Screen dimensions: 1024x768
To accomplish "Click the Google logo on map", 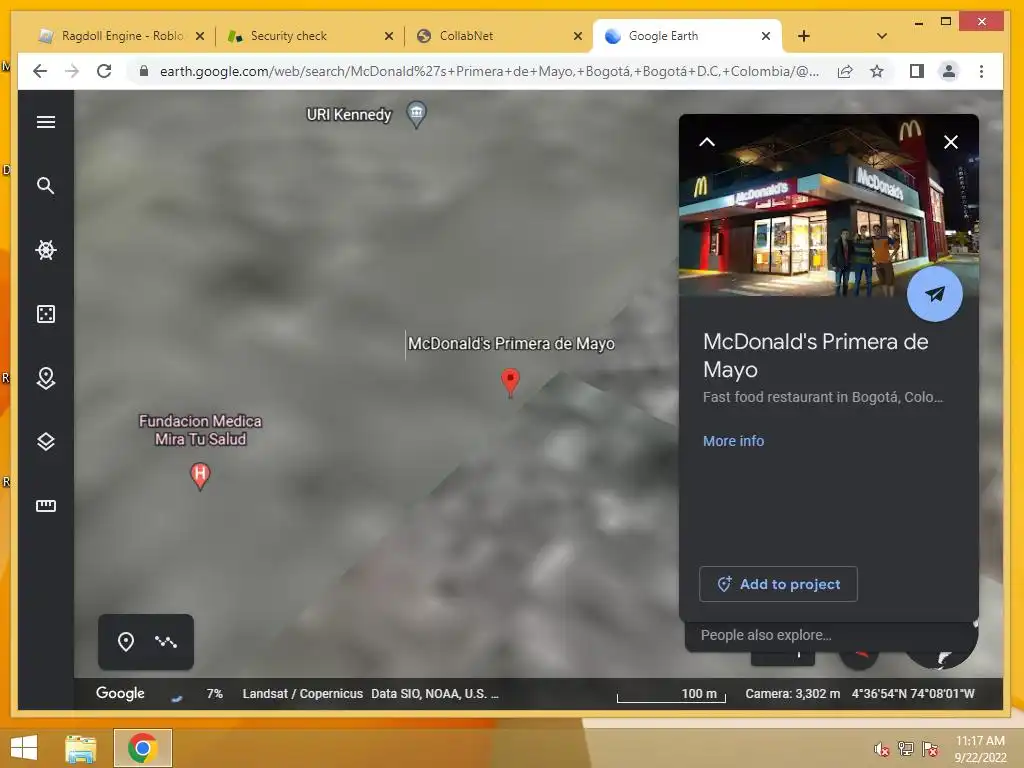I will [120, 693].
